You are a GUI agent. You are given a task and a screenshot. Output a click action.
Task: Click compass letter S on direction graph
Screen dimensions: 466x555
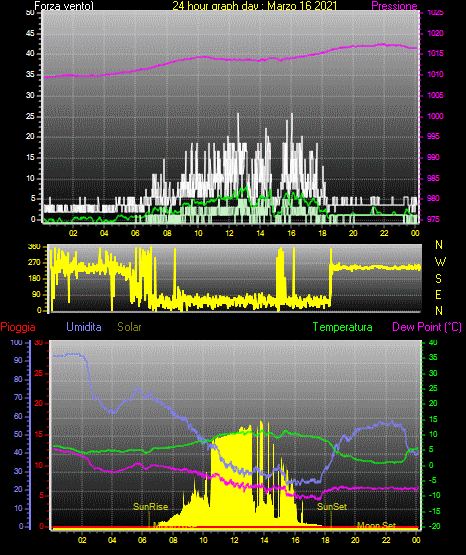[x=438, y=279]
